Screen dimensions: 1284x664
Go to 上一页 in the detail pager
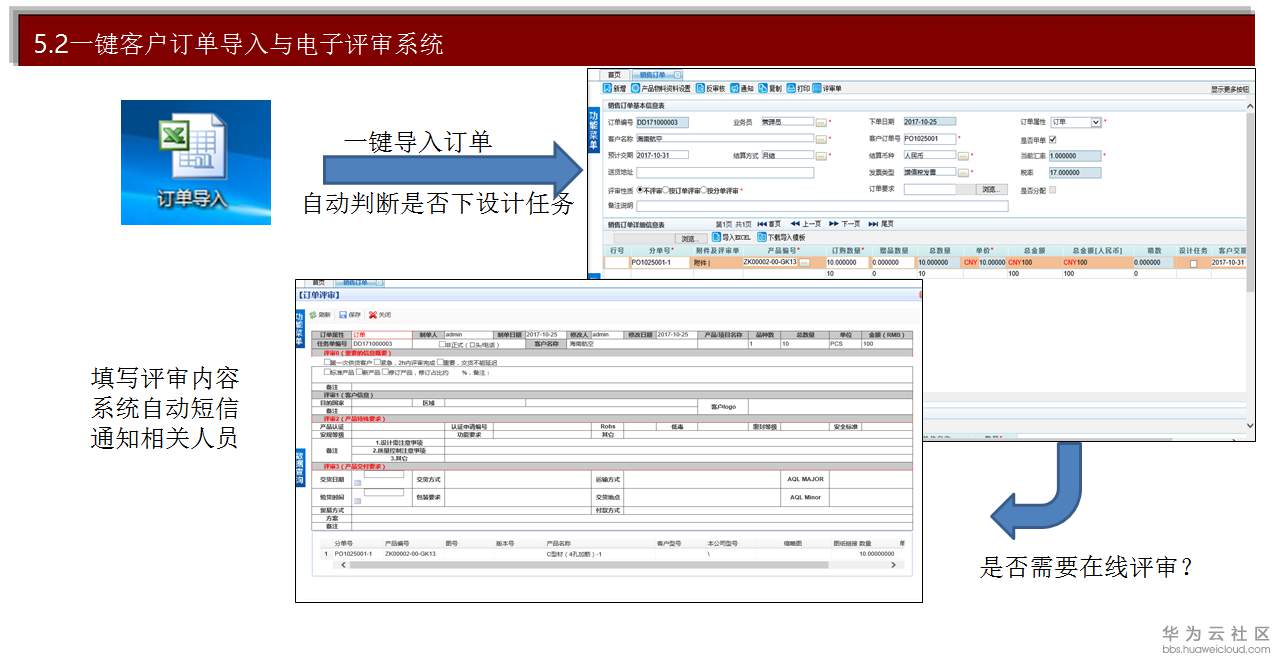tap(806, 224)
